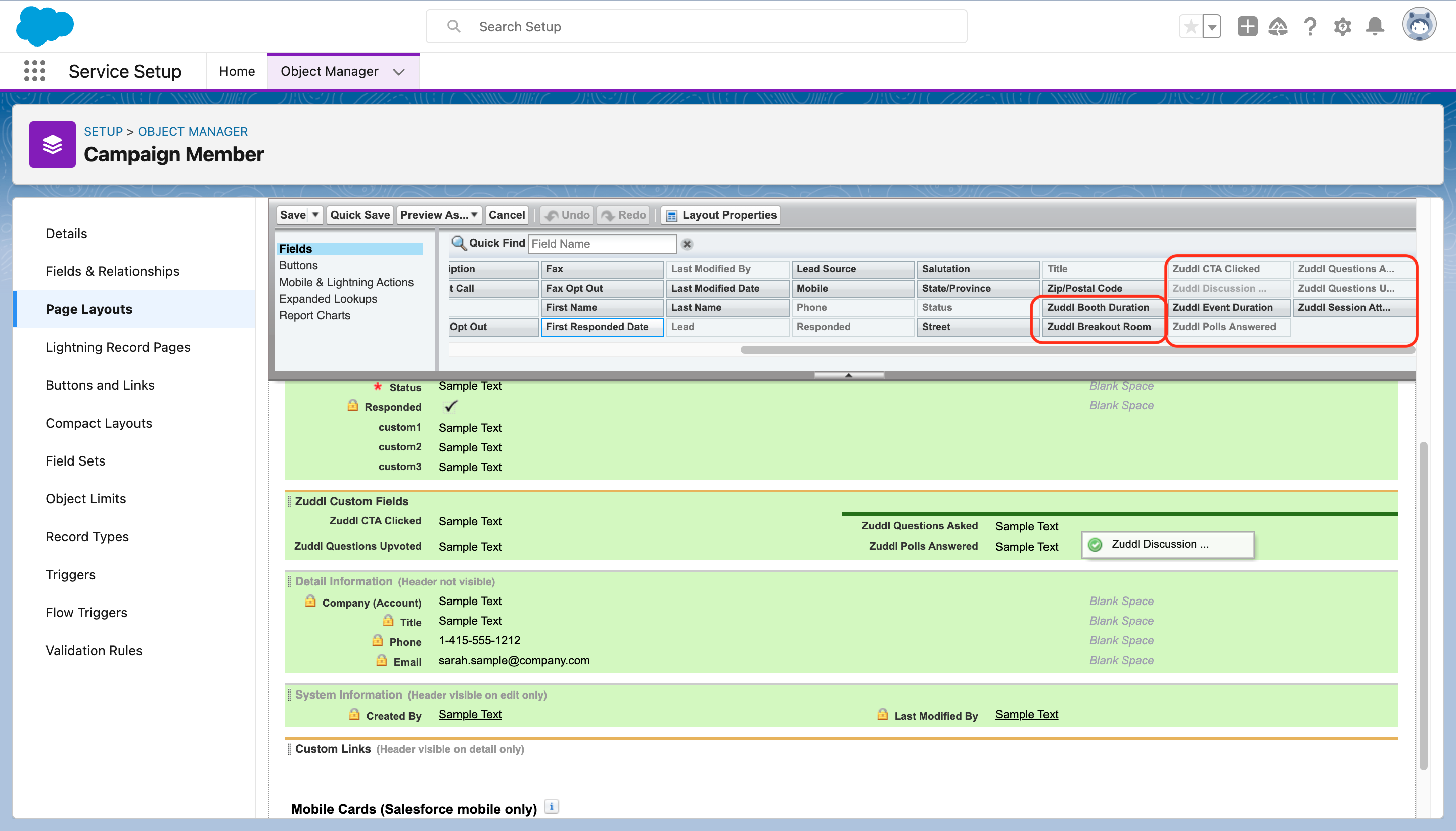Open the Preview As dropdown
Image resolution: width=1456 pixels, height=831 pixels.
pyautogui.click(x=438, y=215)
